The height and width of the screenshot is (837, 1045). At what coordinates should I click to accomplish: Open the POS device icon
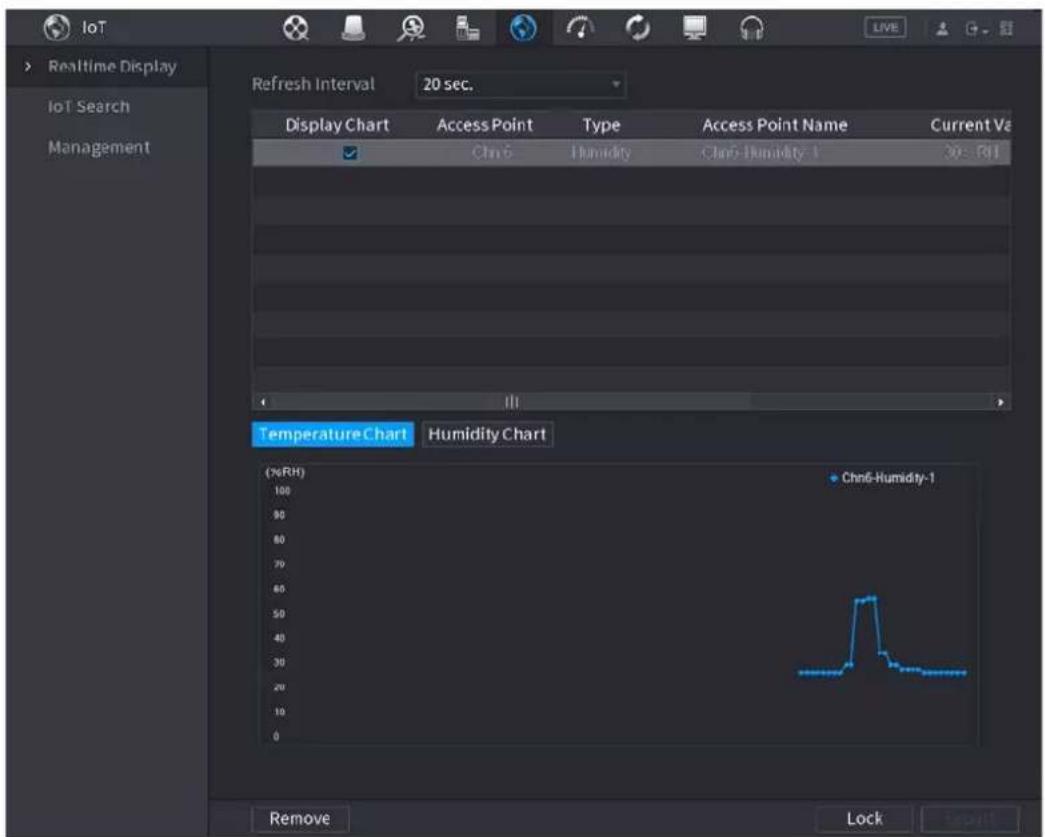click(467, 28)
